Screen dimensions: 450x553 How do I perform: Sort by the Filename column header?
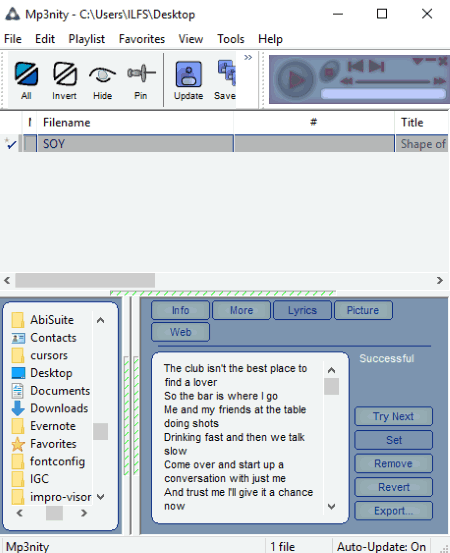tap(135, 122)
